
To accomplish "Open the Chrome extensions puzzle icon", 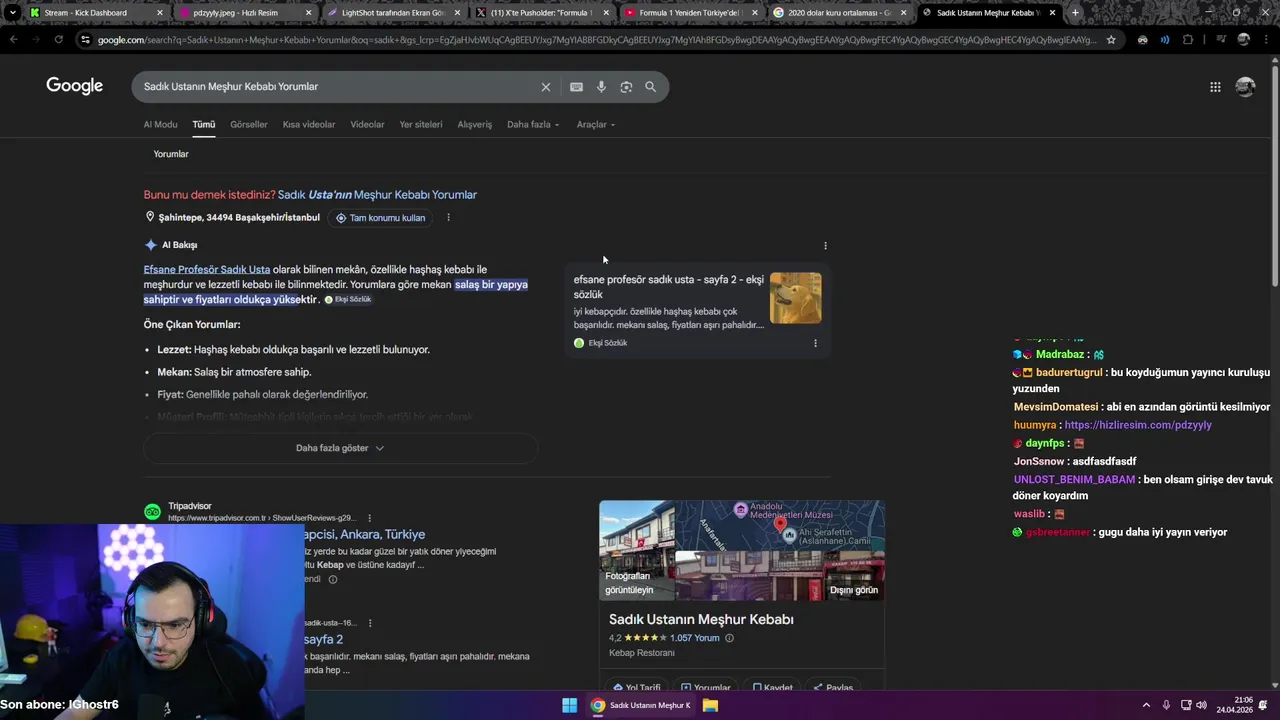I will [1188, 40].
